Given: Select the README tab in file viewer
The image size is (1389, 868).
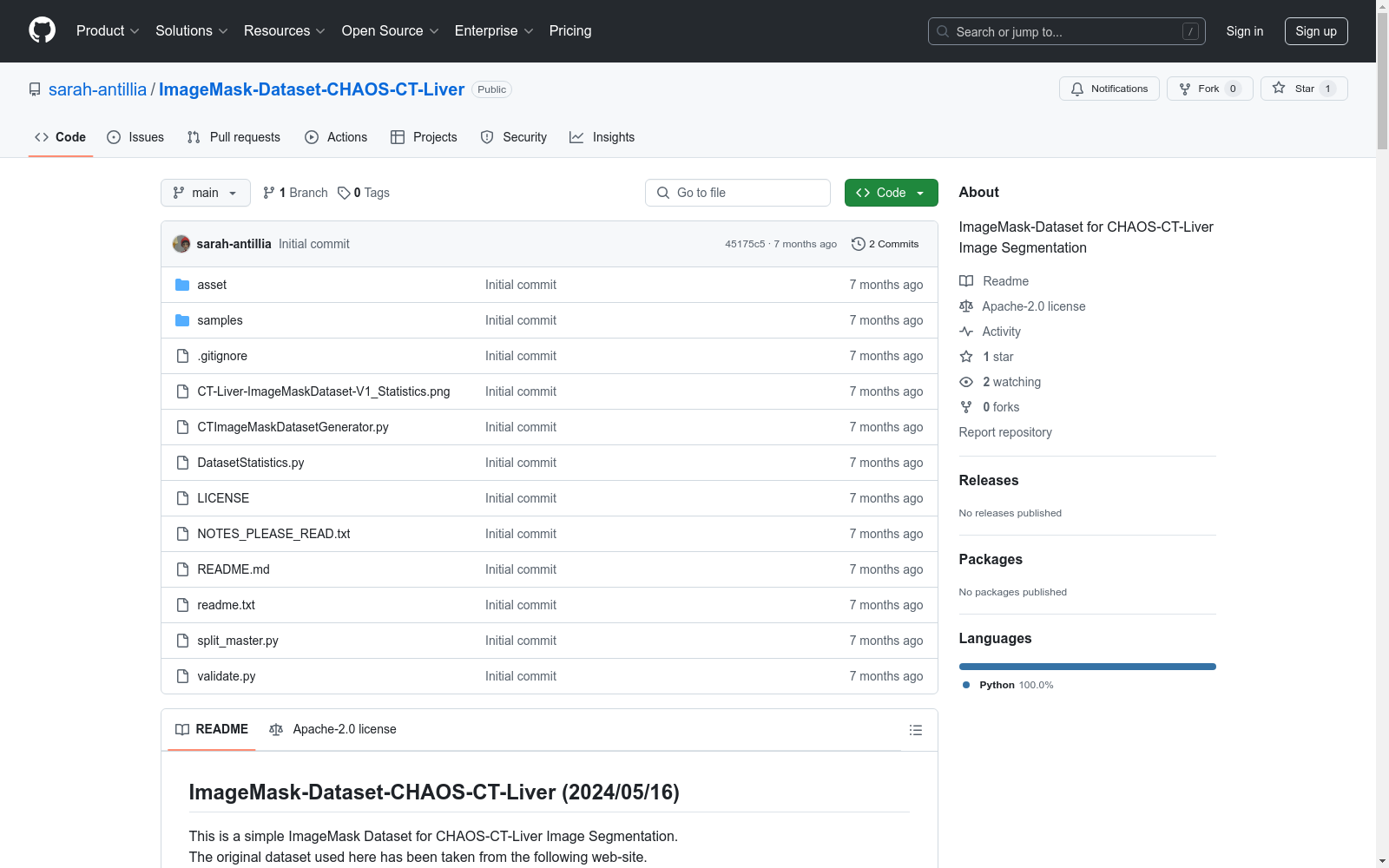Looking at the screenshot, I should pyautogui.click(x=212, y=729).
